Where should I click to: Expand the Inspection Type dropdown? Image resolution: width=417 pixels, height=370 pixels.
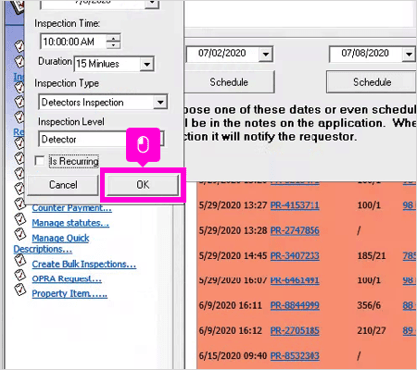click(x=160, y=102)
